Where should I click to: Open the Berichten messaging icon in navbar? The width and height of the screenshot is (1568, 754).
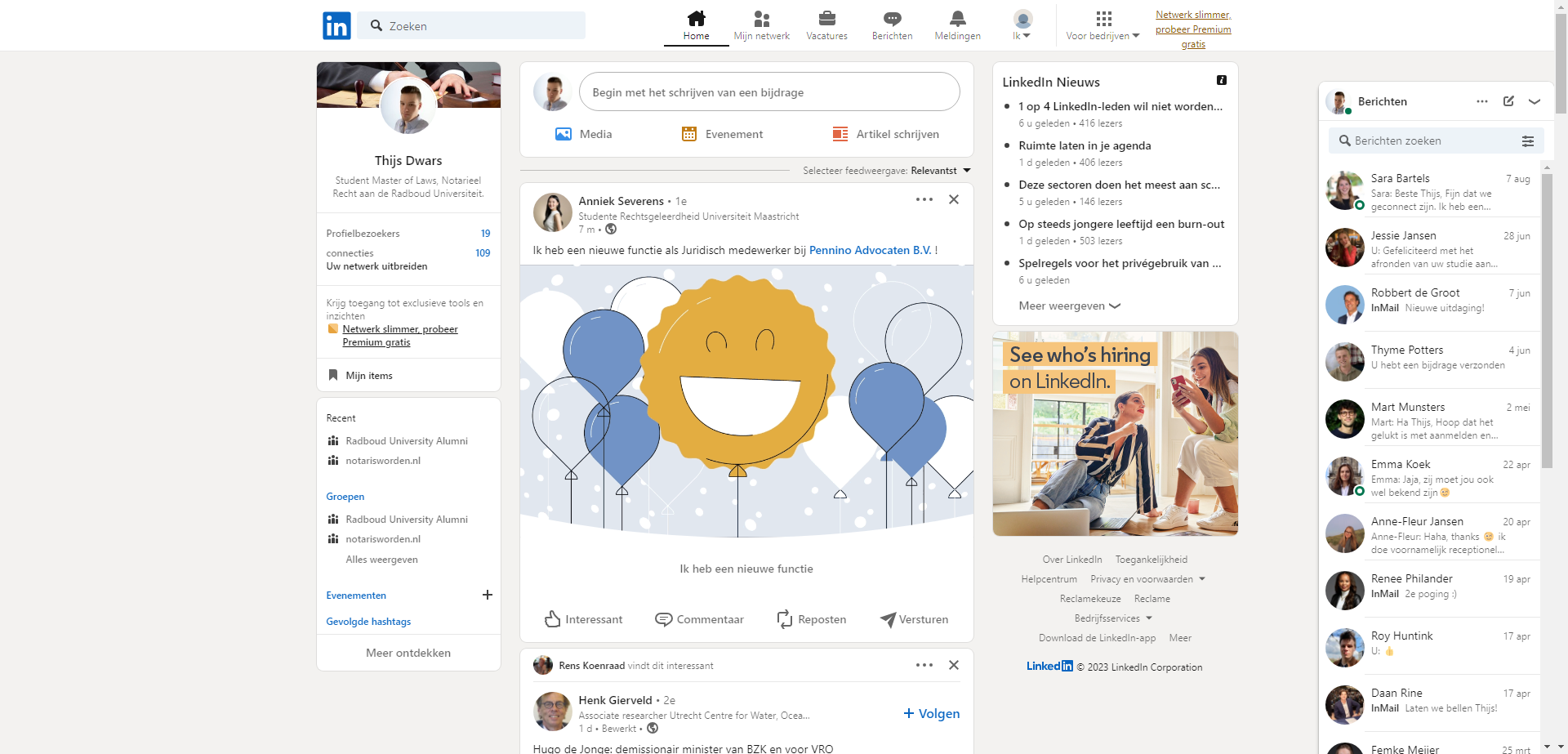pos(892,20)
